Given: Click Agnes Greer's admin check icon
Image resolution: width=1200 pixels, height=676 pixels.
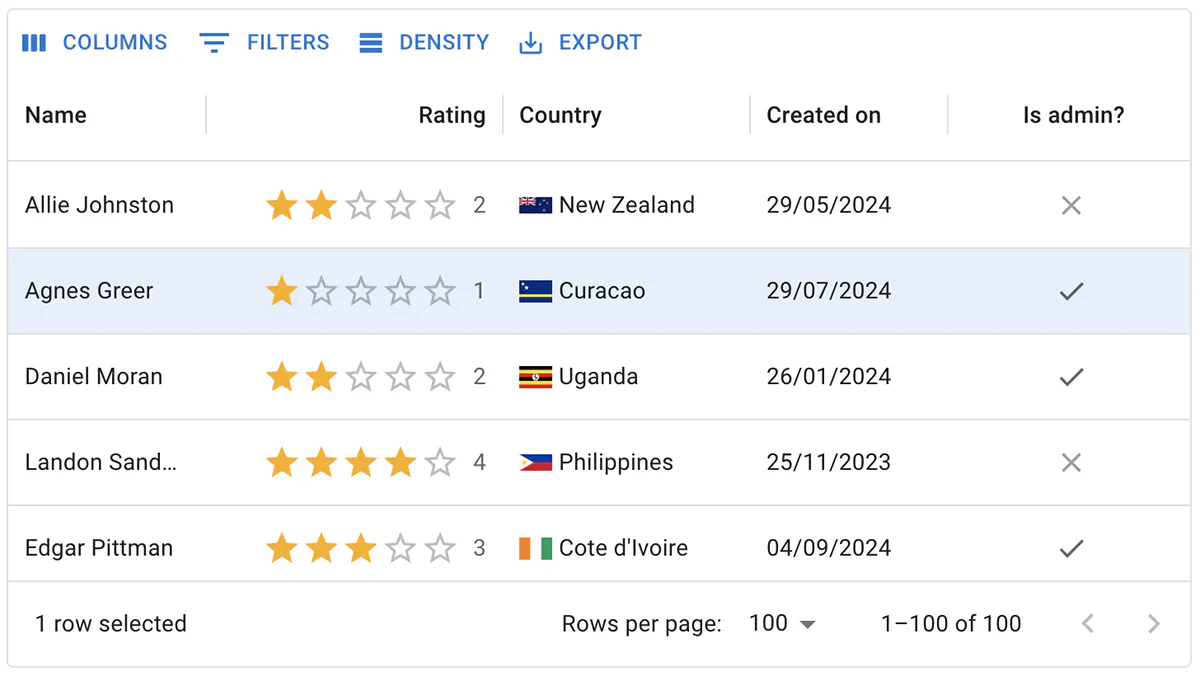Looking at the screenshot, I should (x=1071, y=292).
